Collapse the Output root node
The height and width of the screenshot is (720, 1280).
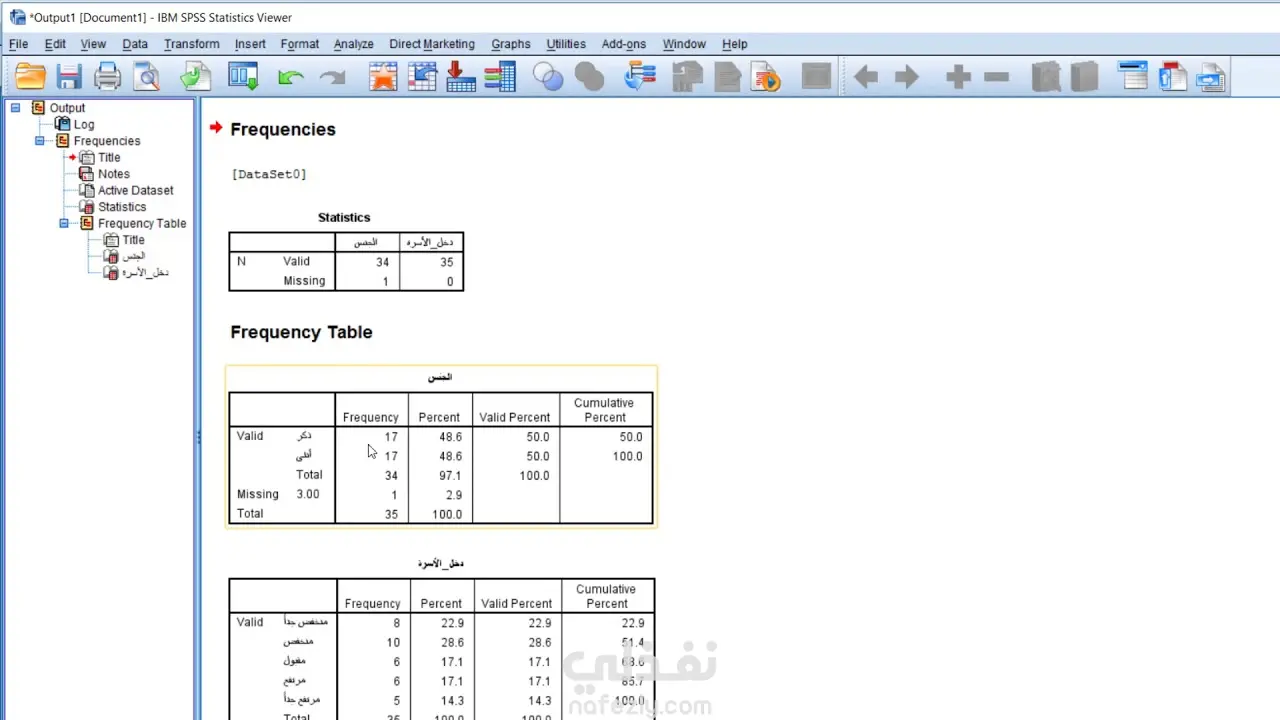[16, 108]
